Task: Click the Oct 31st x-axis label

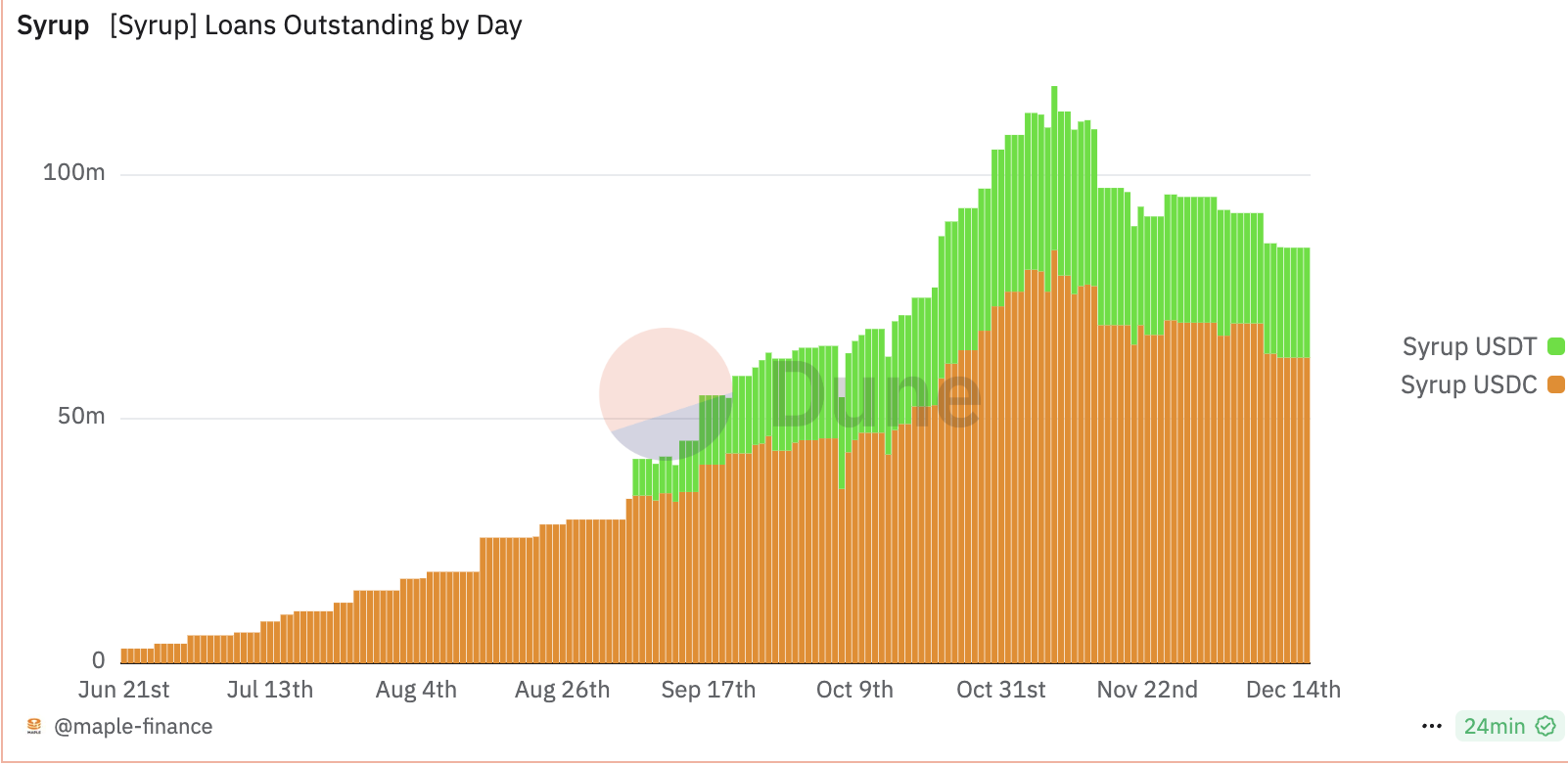Action: tap(1000, 690)
